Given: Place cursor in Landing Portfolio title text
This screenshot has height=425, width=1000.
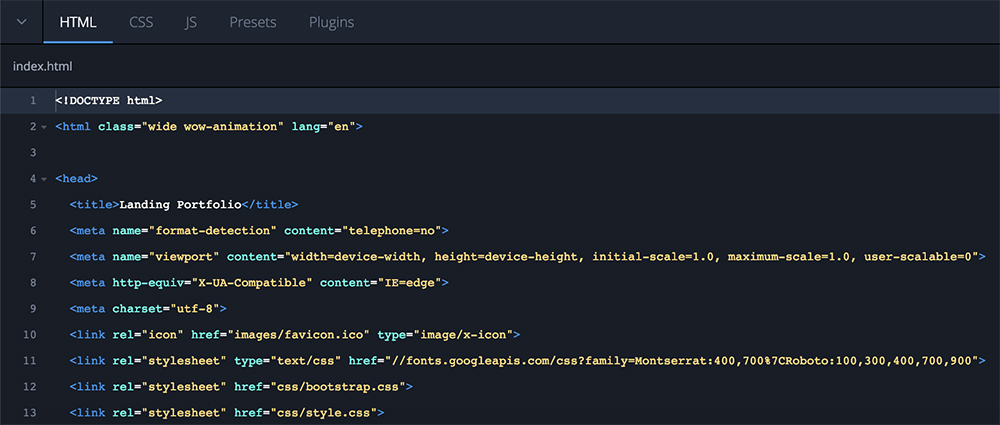Looking at the screenshot, I should pos(180,205).
